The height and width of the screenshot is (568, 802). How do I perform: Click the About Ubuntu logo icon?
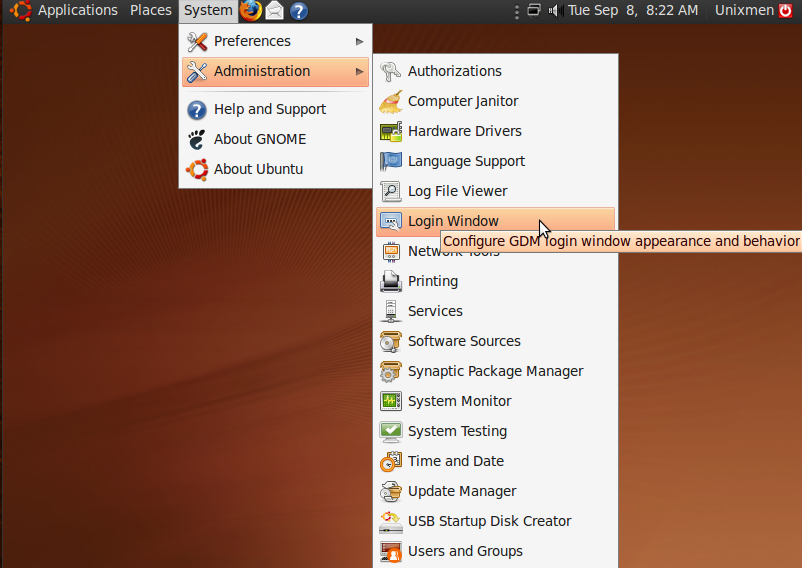click(197, 170)
